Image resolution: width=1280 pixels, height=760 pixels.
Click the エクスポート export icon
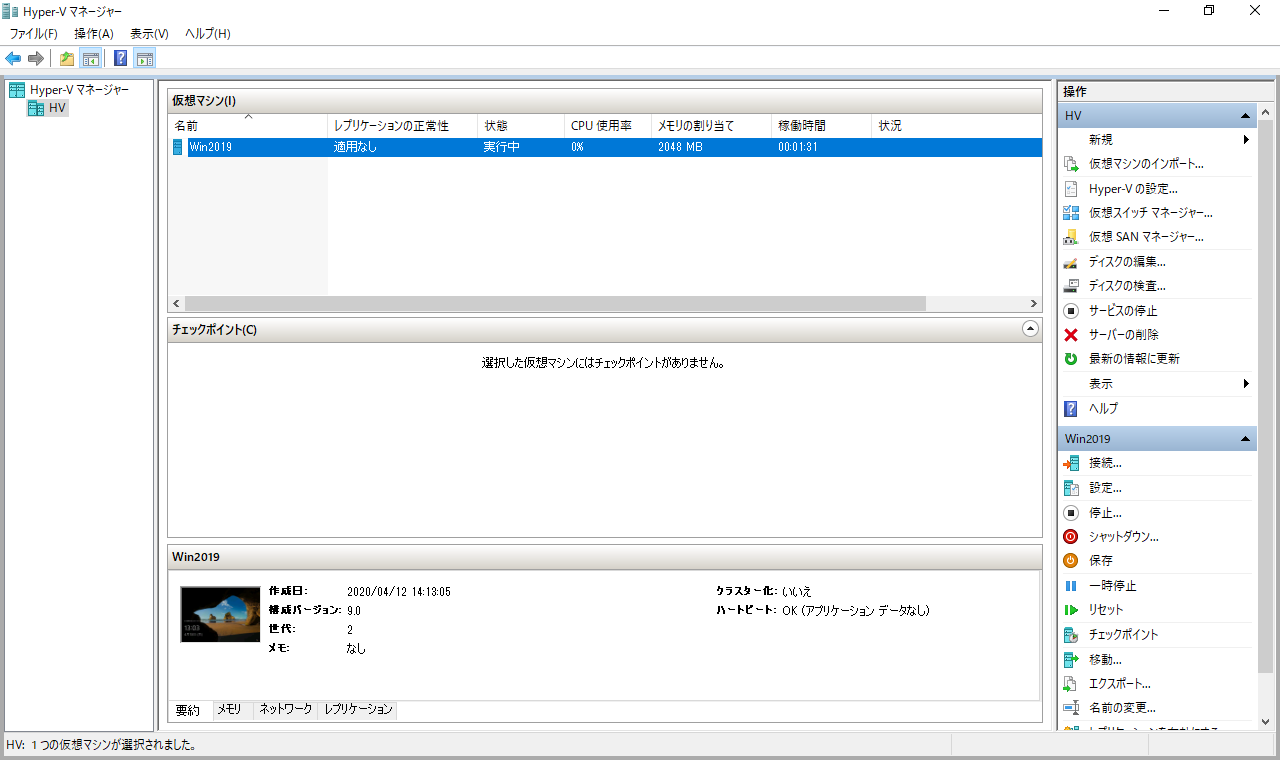click(1071, 683)
